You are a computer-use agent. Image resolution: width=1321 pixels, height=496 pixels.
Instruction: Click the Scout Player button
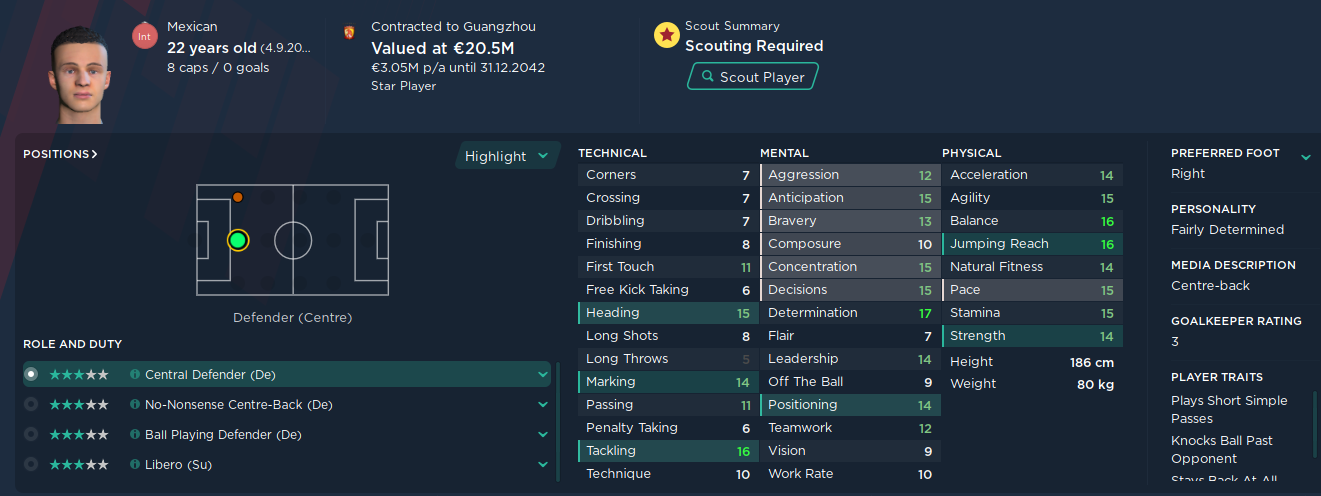(752, 77)
